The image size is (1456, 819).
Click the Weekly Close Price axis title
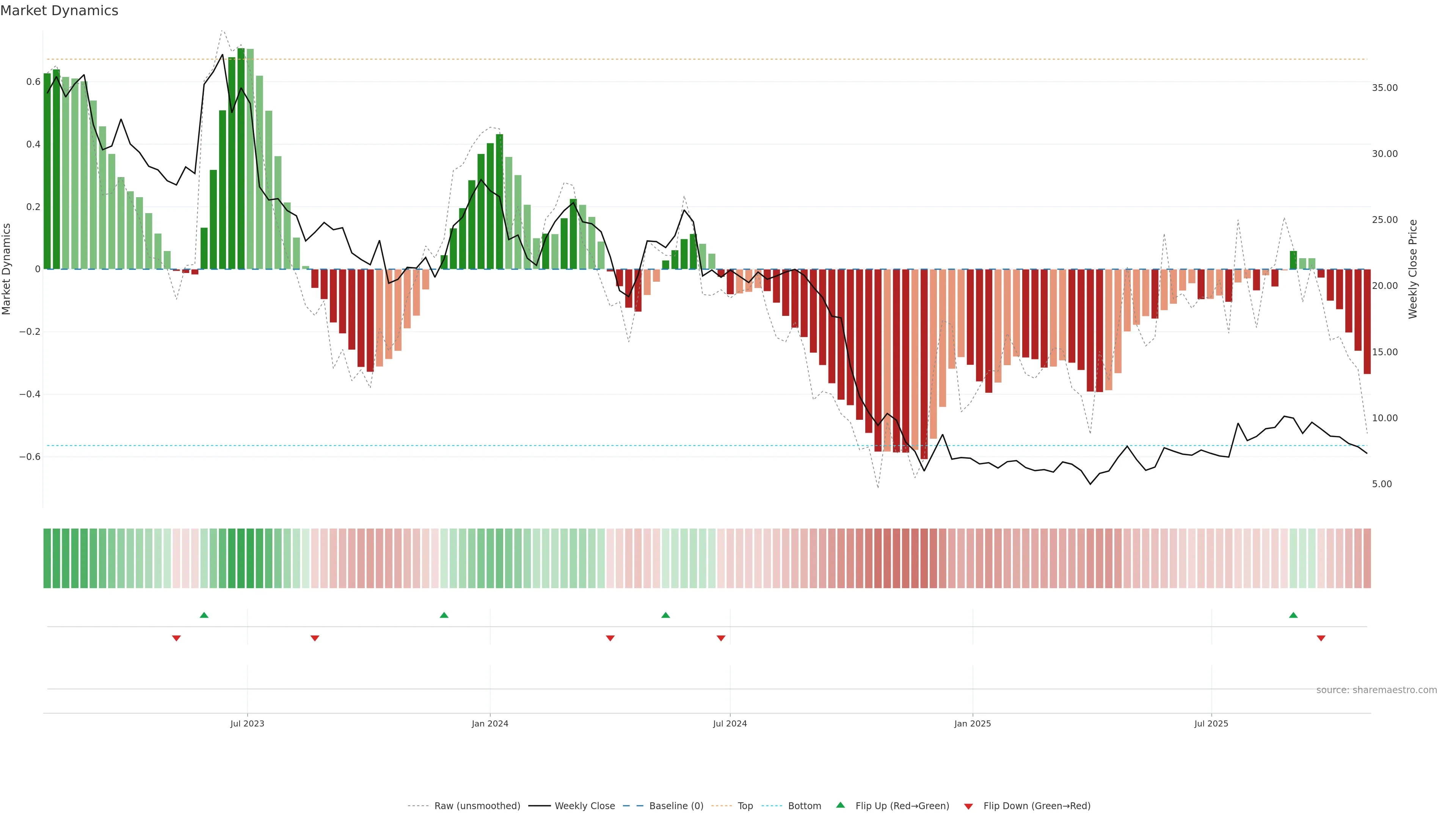[x=1413, y=269]
